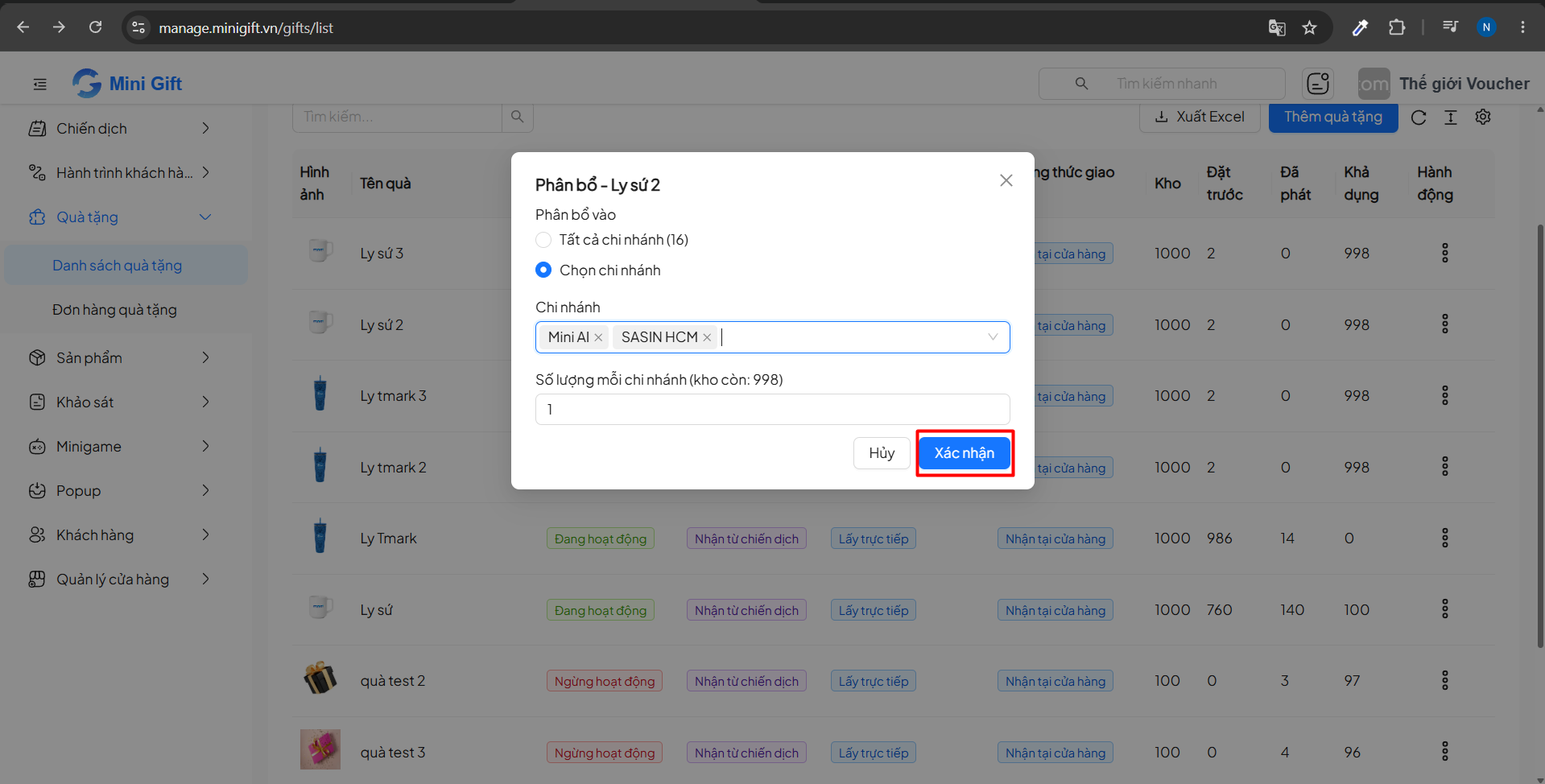Viewport: 1545px width, 784px height.
Task: Select the Tất cả chi nhánh radio option
Action: click(543, 240)
